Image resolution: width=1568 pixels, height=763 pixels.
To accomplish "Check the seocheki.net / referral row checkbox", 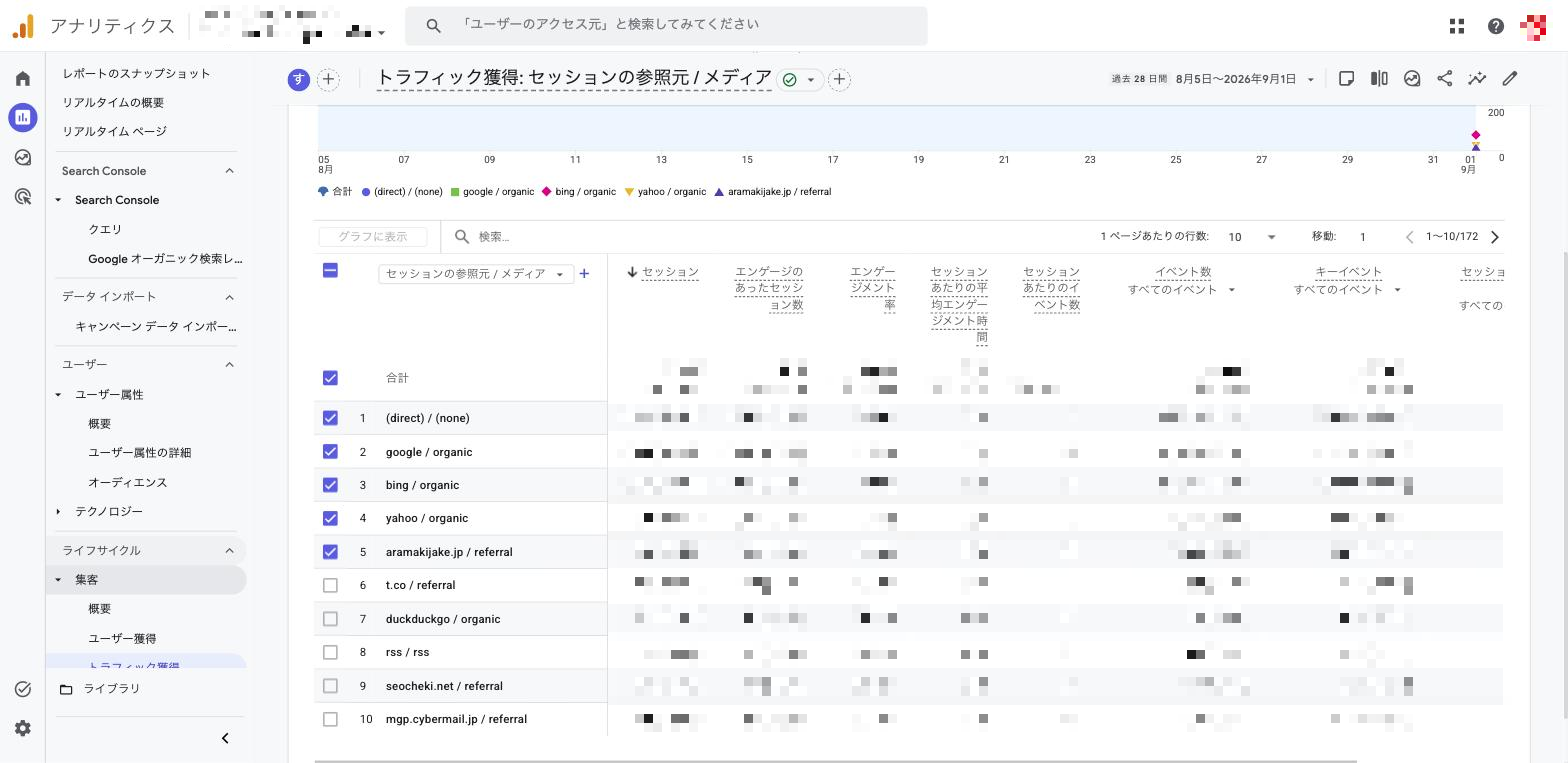I will pyautogui.click(x=330, y=686).
